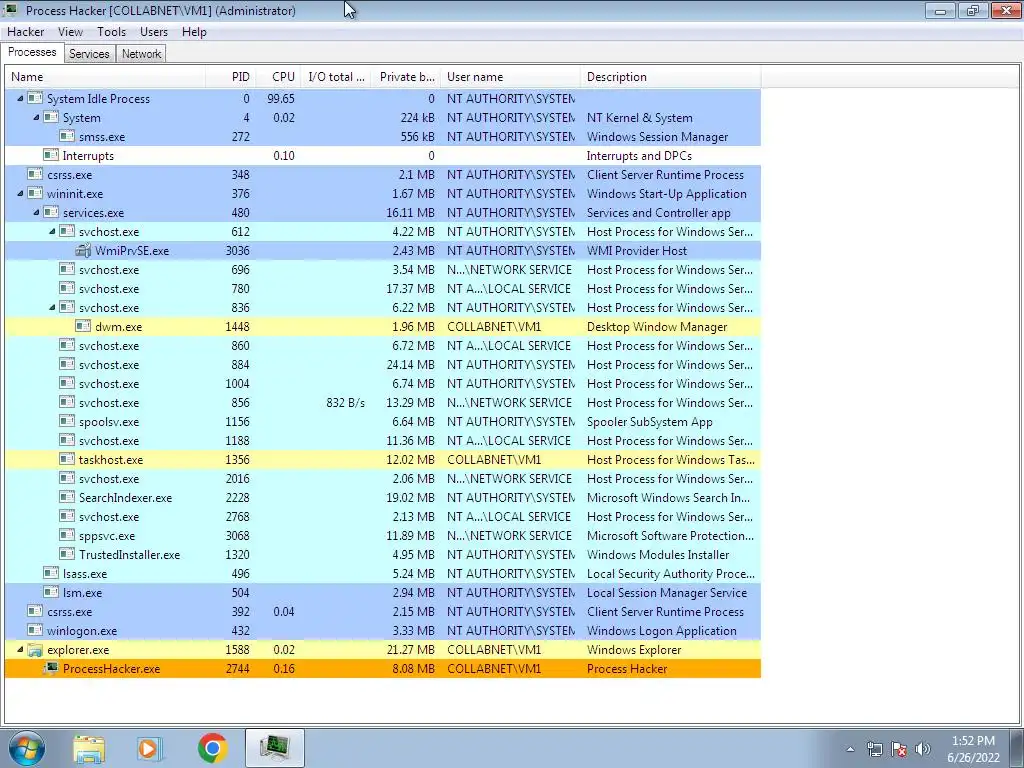Switch to the Services tab
The width and height of the screenshot is (1024, 768).
coord(89,54)
